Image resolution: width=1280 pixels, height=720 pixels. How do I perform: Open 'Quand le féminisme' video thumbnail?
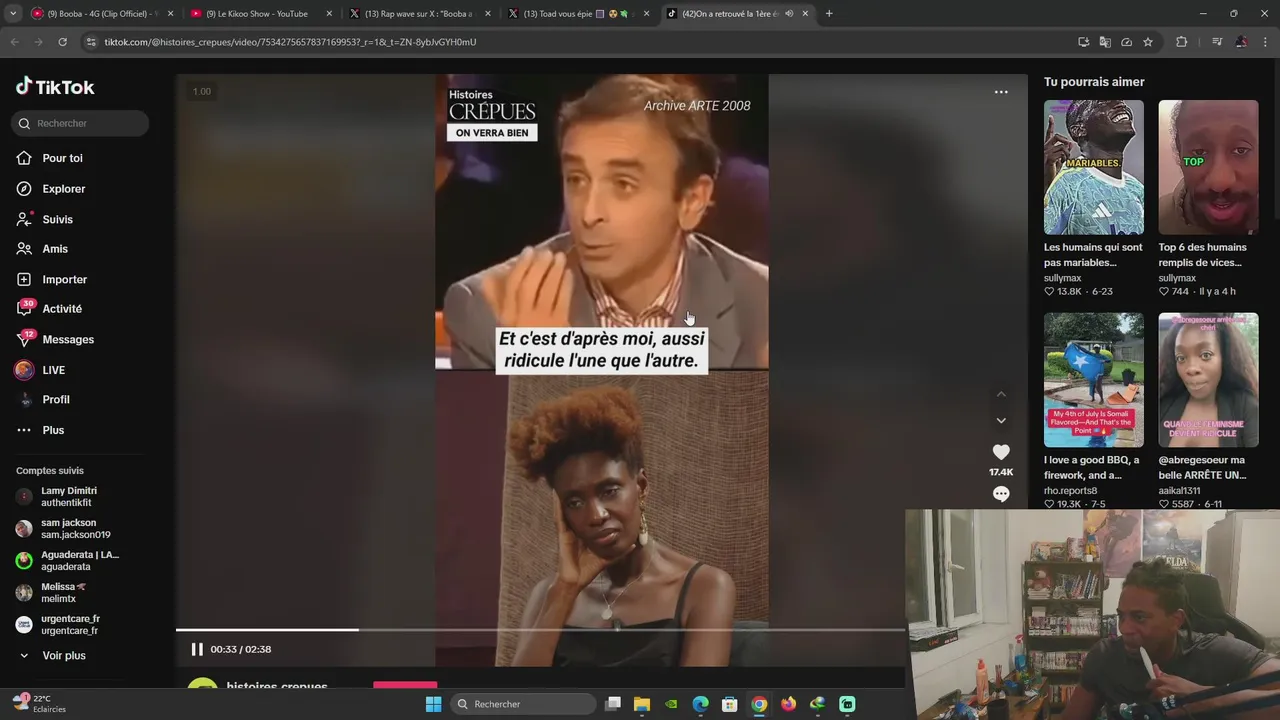click(1208, 380)
